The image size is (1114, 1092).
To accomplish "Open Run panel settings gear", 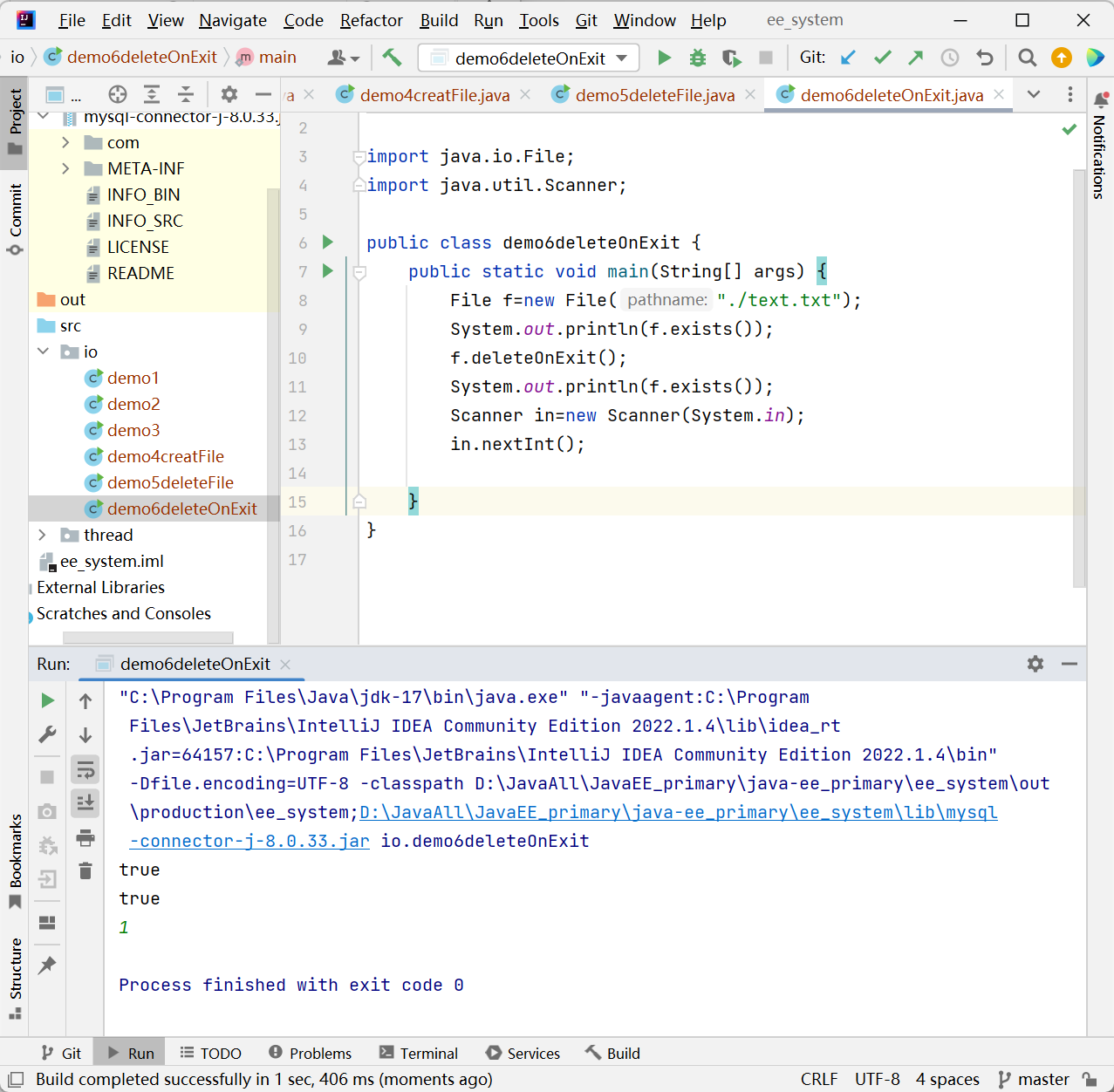I will 1035,664.
